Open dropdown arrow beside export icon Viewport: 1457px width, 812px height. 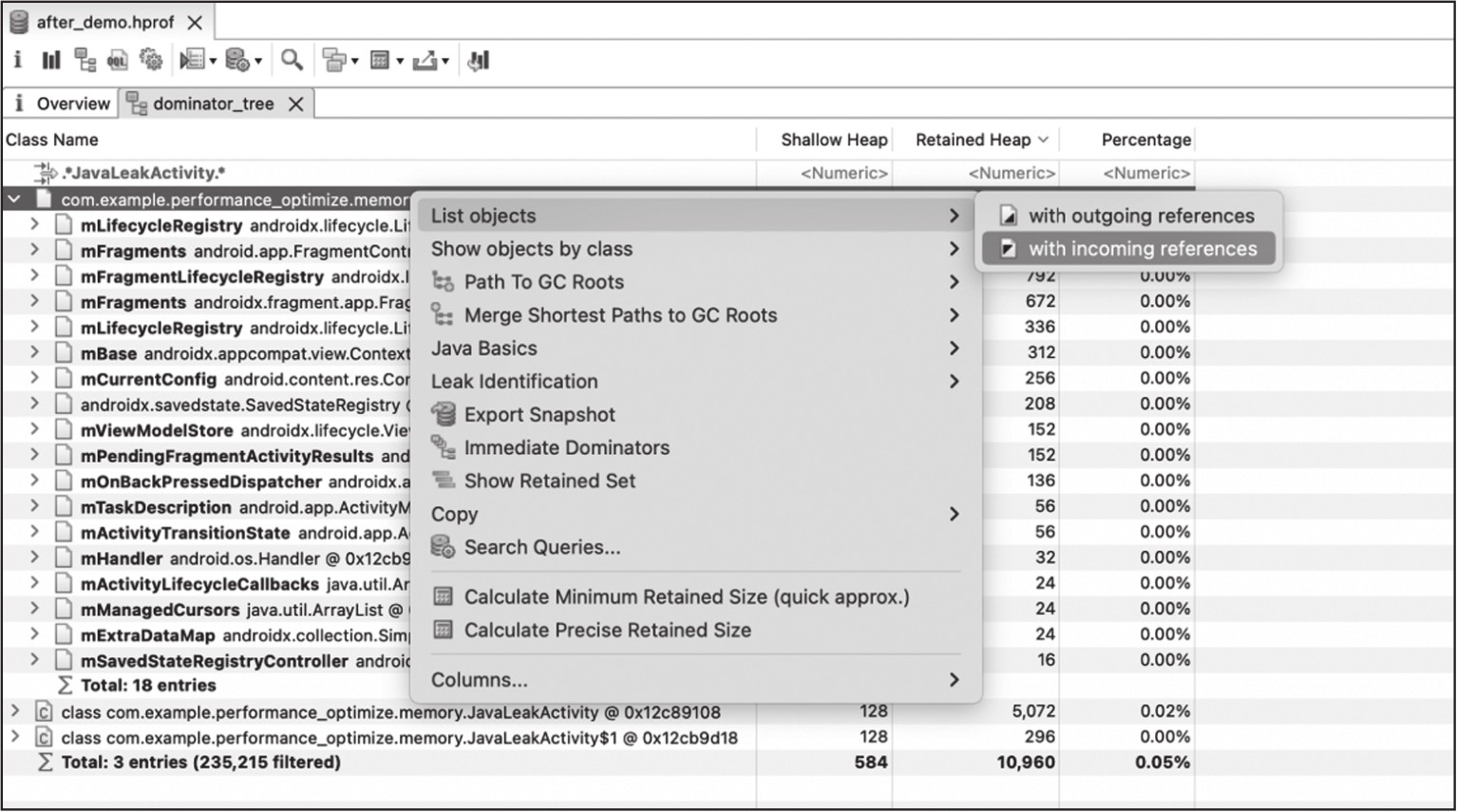pos(445,62)
